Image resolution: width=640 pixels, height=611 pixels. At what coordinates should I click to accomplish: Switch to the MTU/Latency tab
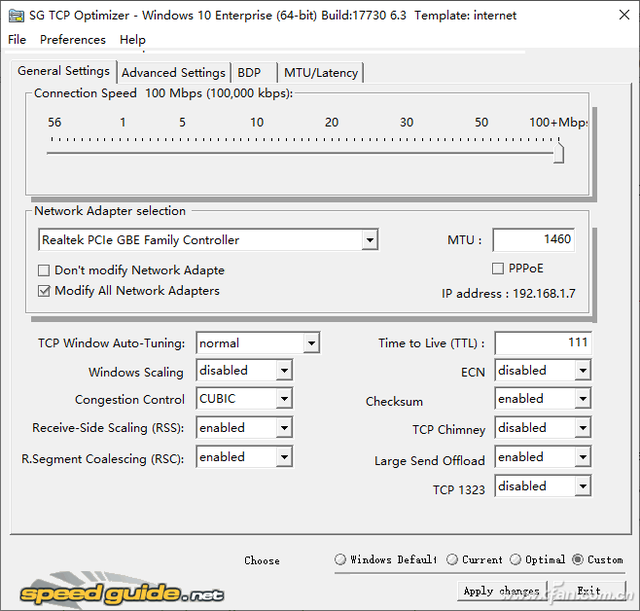click(321, 73)
